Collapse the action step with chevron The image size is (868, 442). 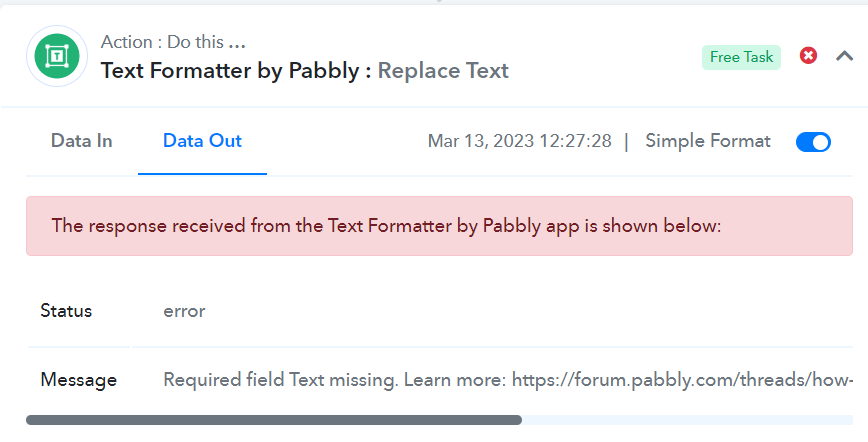tap(844, 56)
